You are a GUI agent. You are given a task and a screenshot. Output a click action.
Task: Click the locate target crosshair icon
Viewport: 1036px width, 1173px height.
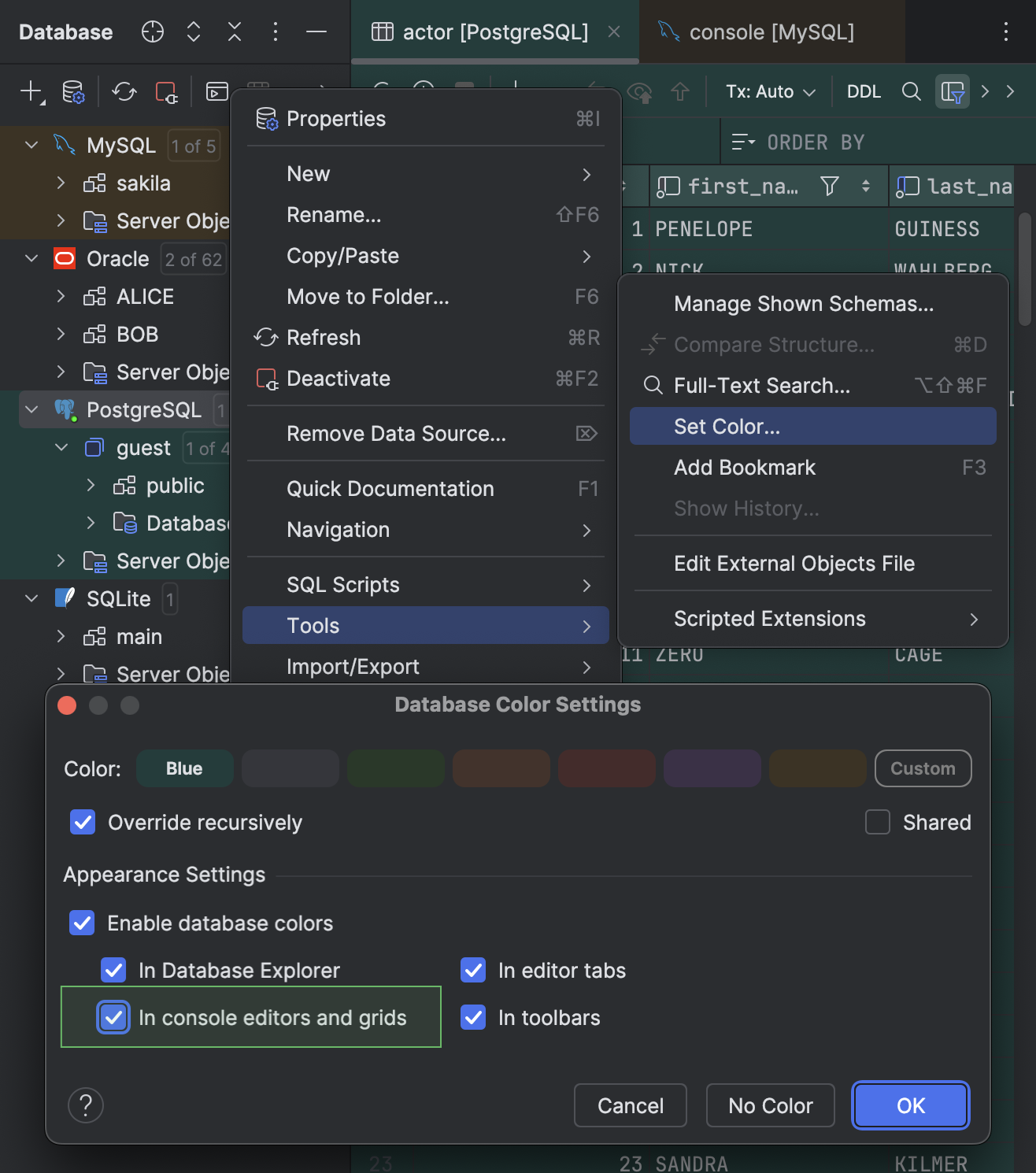(x=152, y=32)
